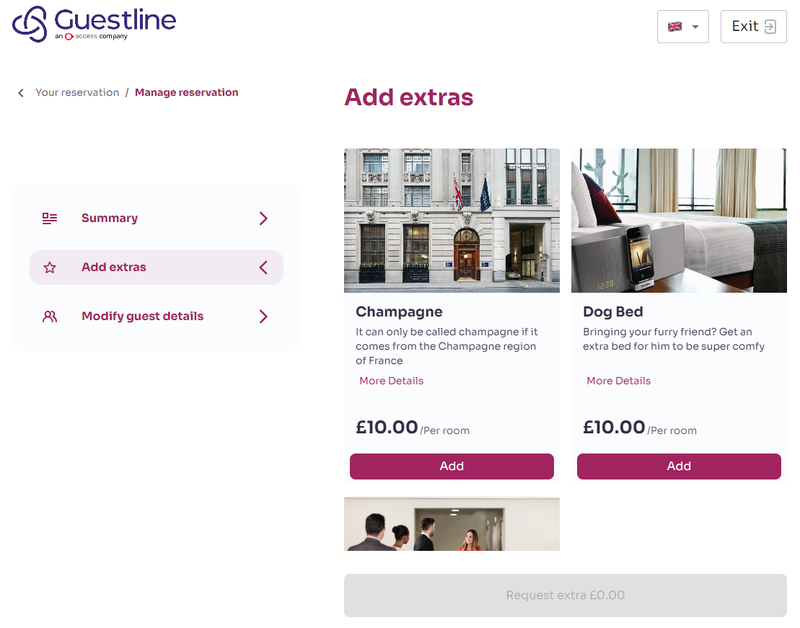Click the back arrow near Your reservation
This screenshot has width=800, height=628.
point(20,92)
